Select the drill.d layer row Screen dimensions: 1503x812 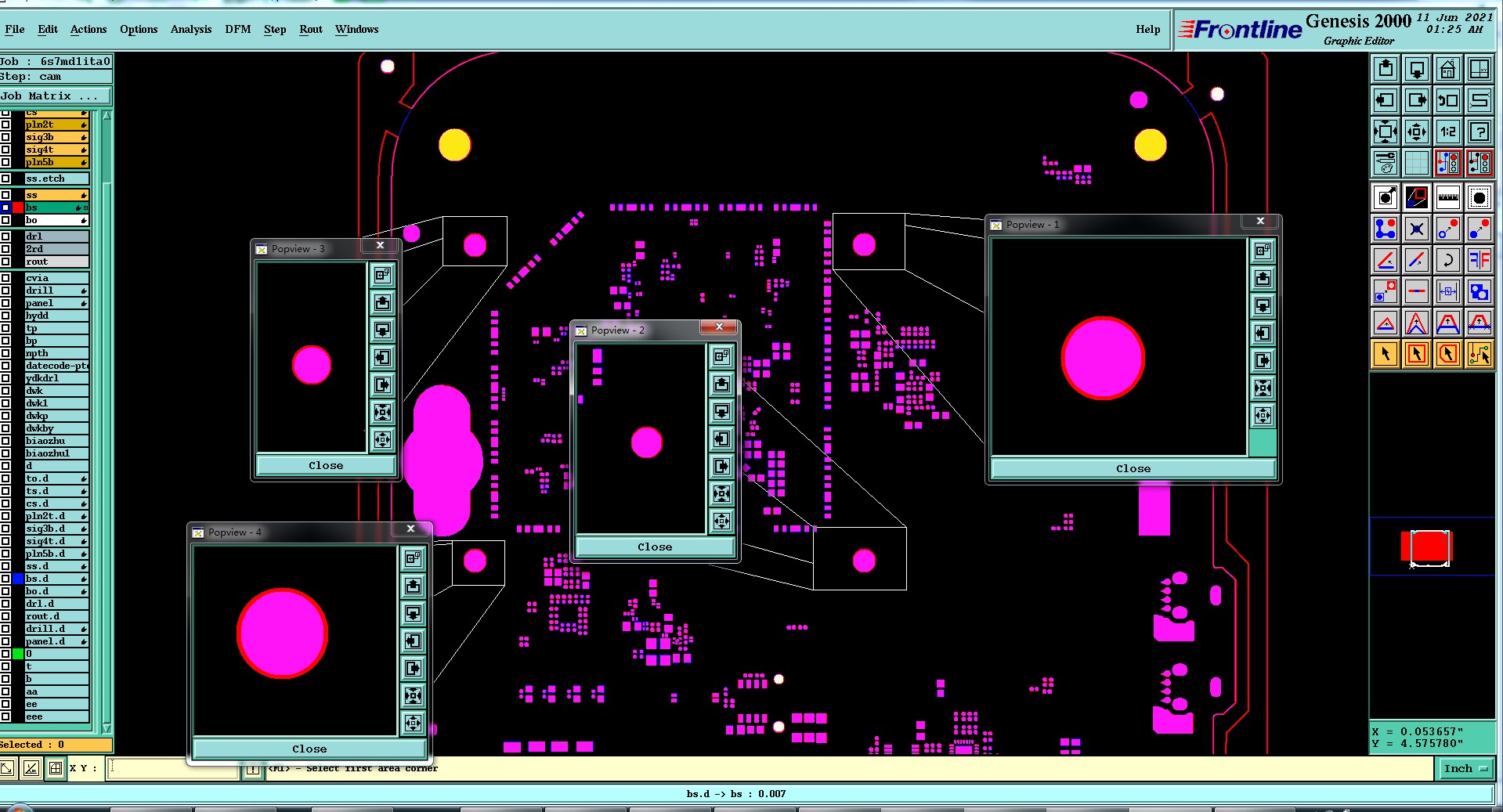(x=56, y=629)
